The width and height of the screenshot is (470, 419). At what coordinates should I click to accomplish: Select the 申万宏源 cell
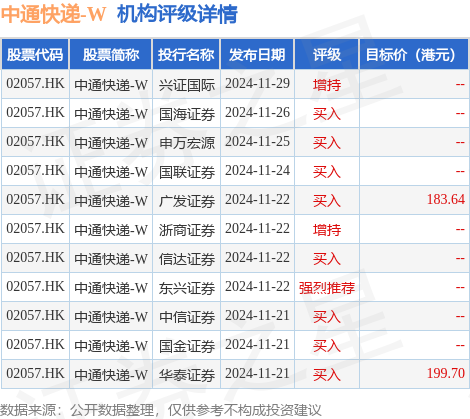[x=187, y=143]
